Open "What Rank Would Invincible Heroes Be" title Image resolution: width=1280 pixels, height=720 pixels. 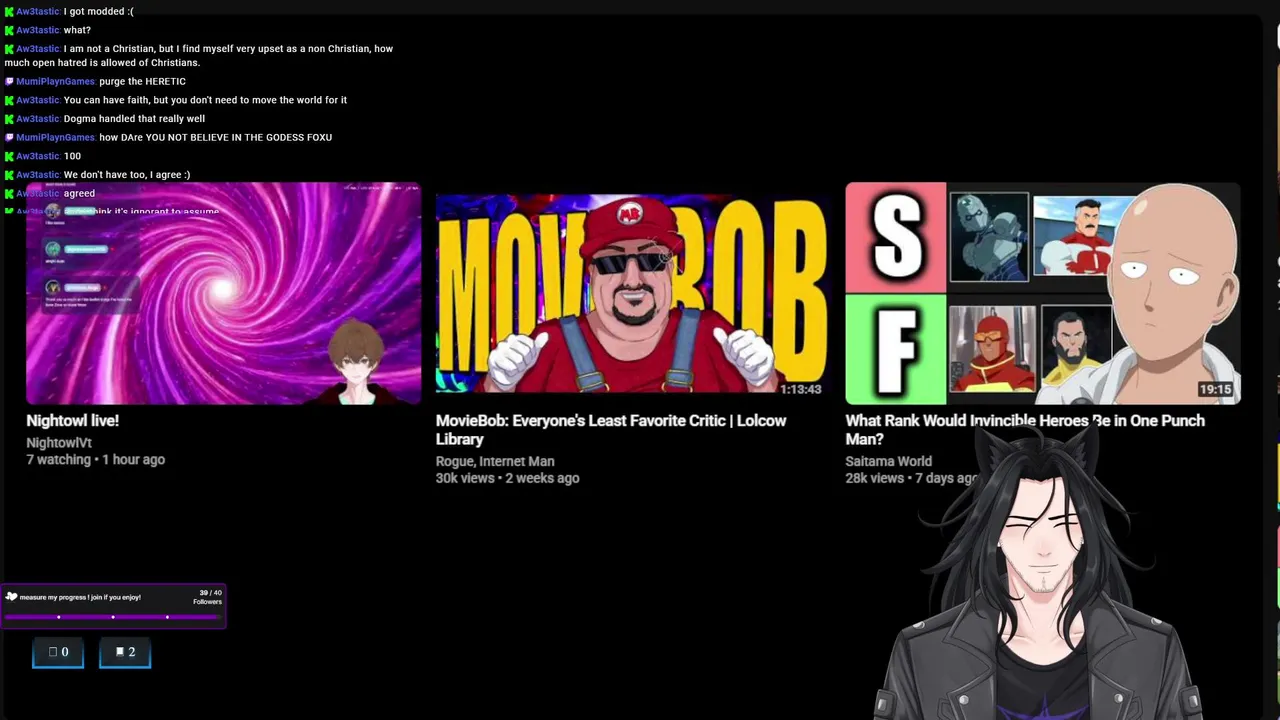(1025, 430)
